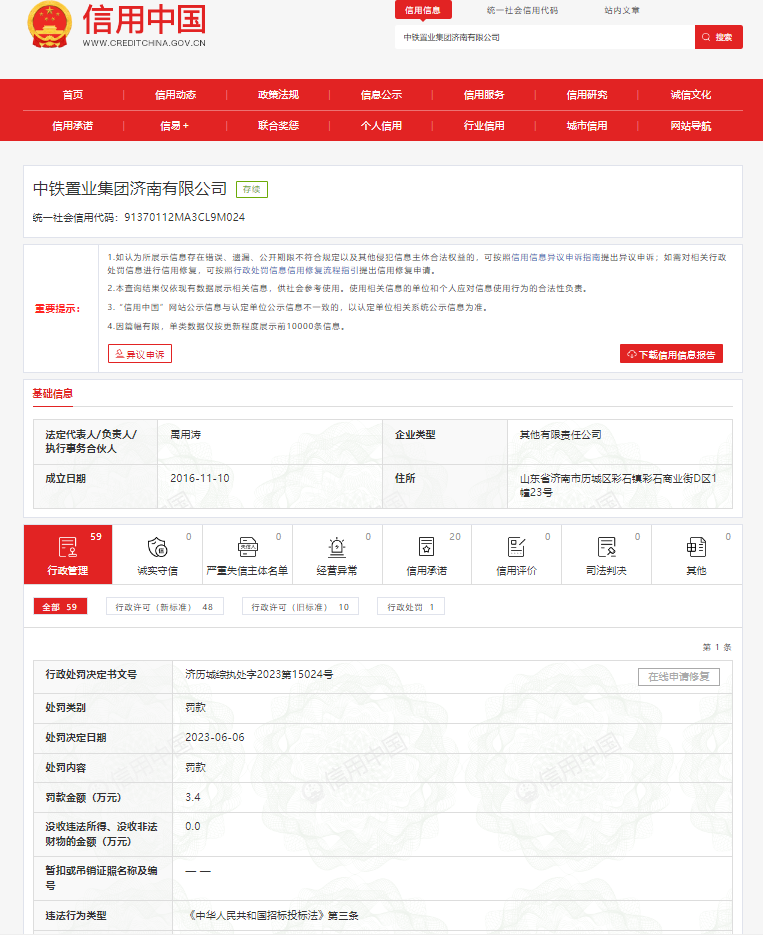Screen dimensions: 763x941
Task: Click 下载信用信息报告 download button
Action: click(671, 354)
